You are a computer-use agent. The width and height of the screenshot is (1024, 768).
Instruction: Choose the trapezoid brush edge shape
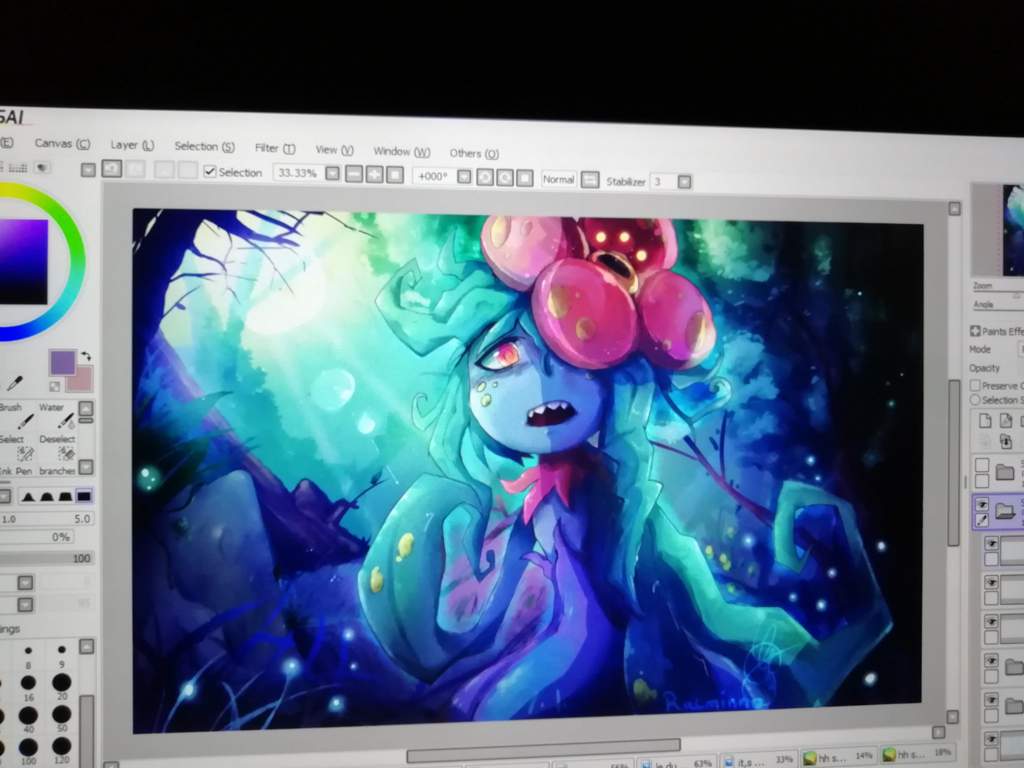(x=65, y=497)
